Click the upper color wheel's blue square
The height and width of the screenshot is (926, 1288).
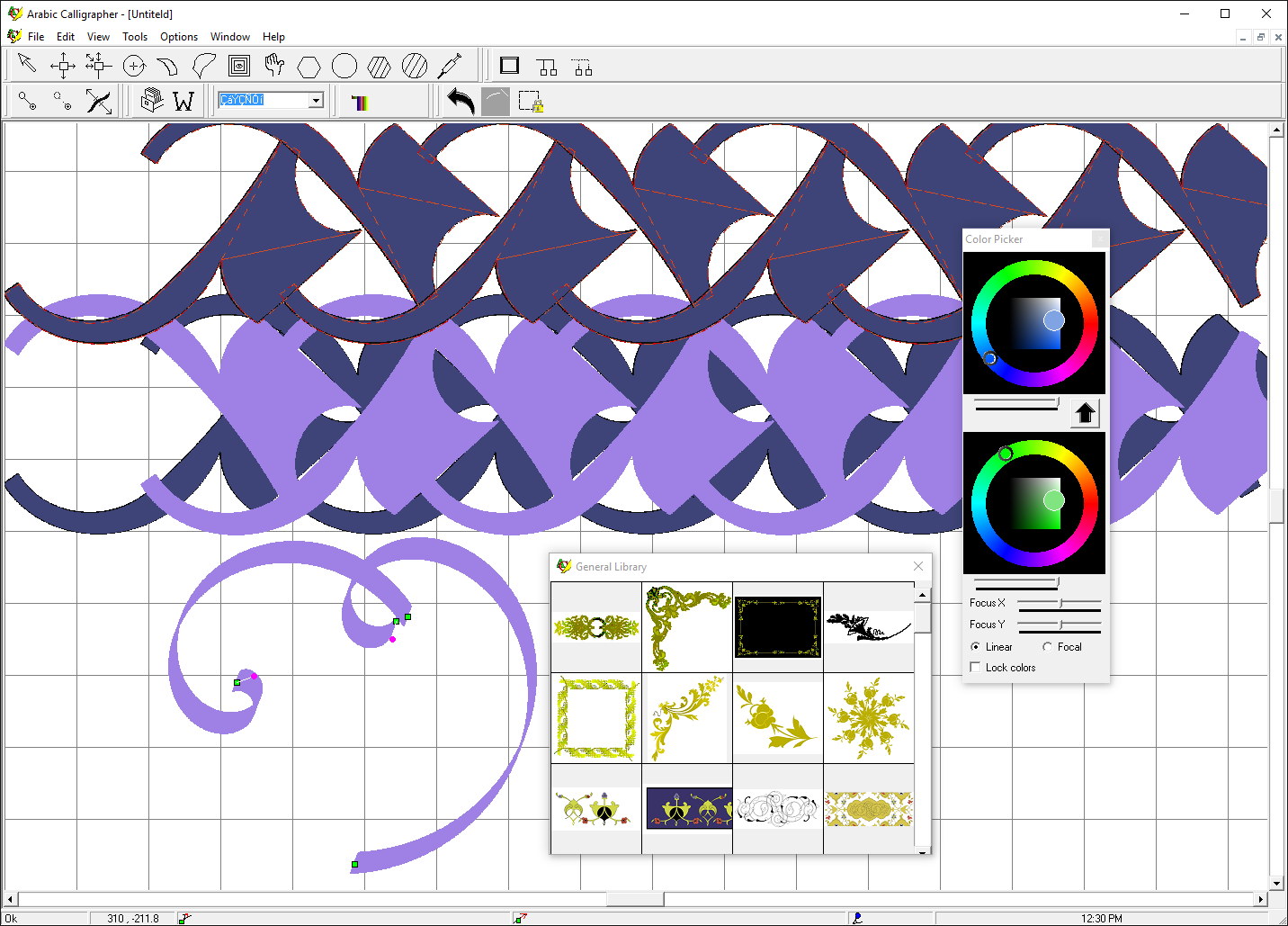click(1034, 323)
